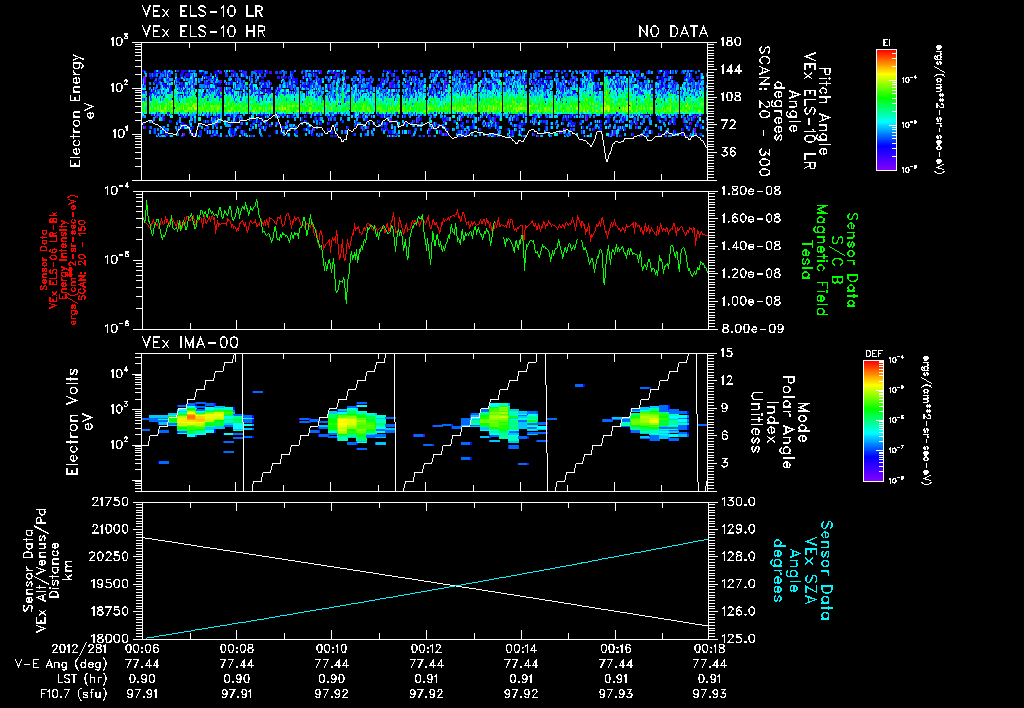Image resolution: width=1024 pixels, height=708 pixels.
Task: Click the 18000 altitude tick value
Action: (109, 638)
